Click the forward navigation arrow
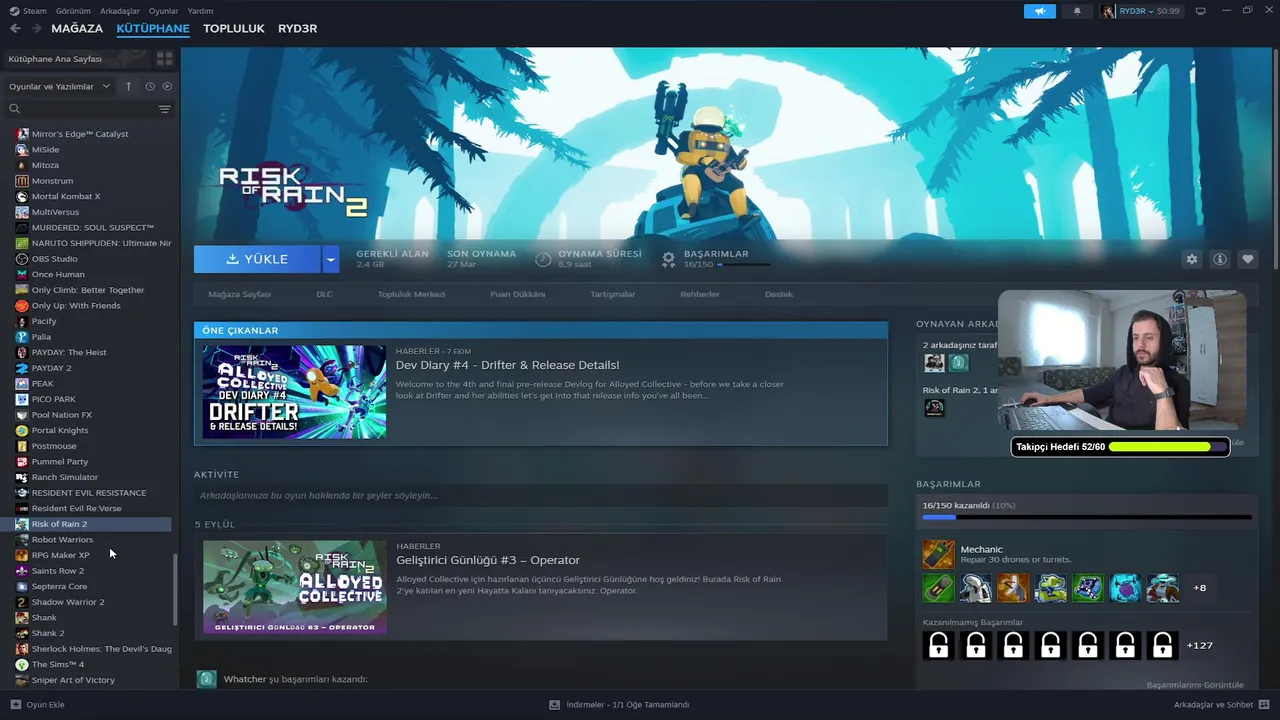The height and width of the screenshot is (720, 1280). coord(37,28)
